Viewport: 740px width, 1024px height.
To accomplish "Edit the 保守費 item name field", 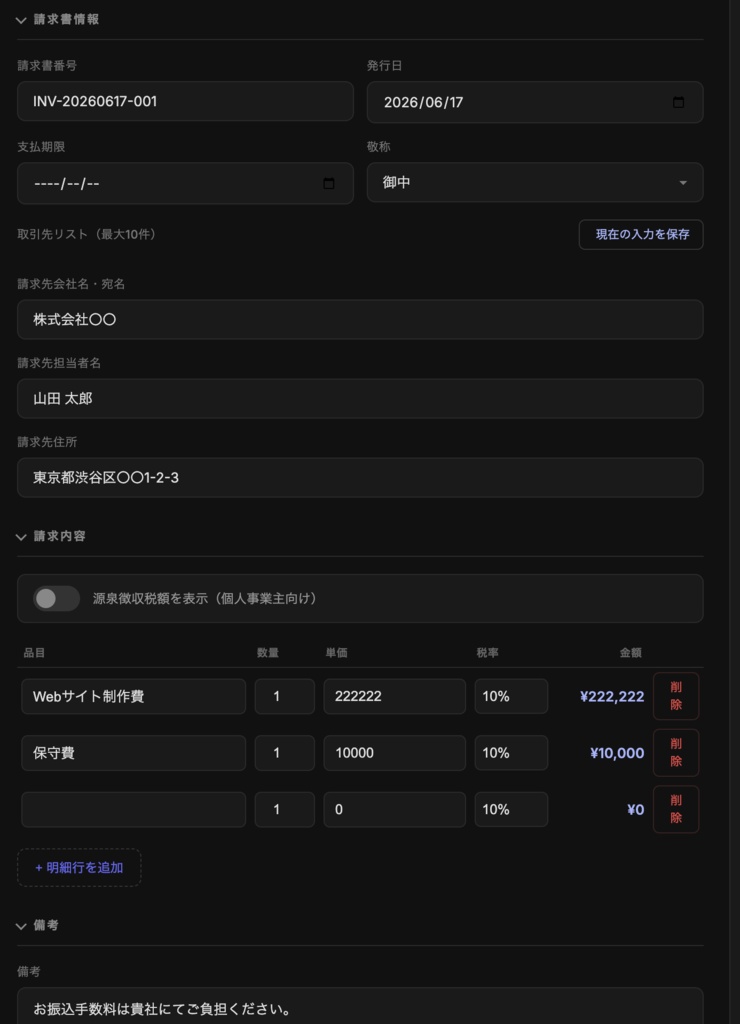I will (133, 752).
